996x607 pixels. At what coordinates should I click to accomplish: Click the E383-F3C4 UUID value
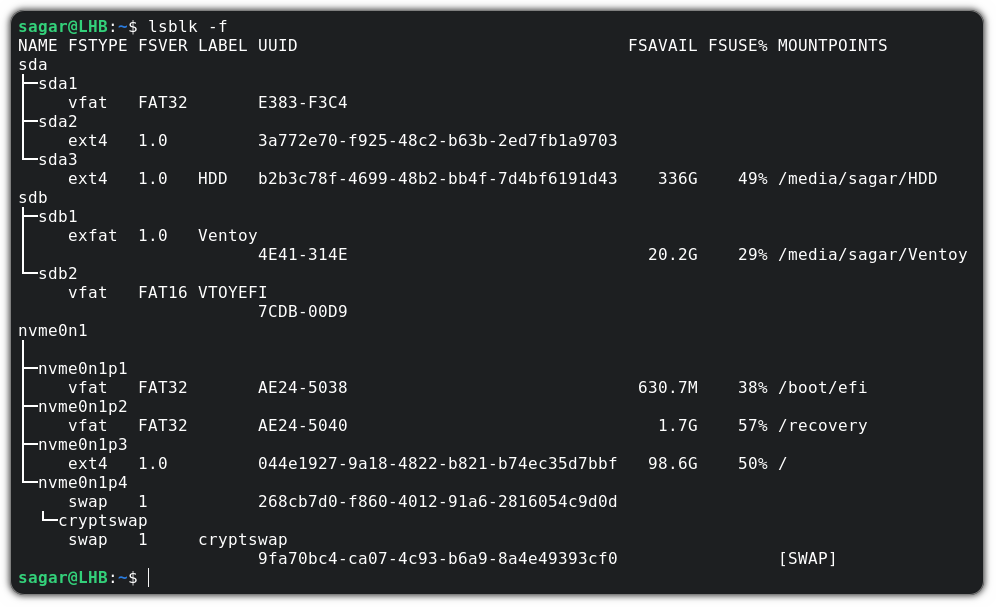302,103
